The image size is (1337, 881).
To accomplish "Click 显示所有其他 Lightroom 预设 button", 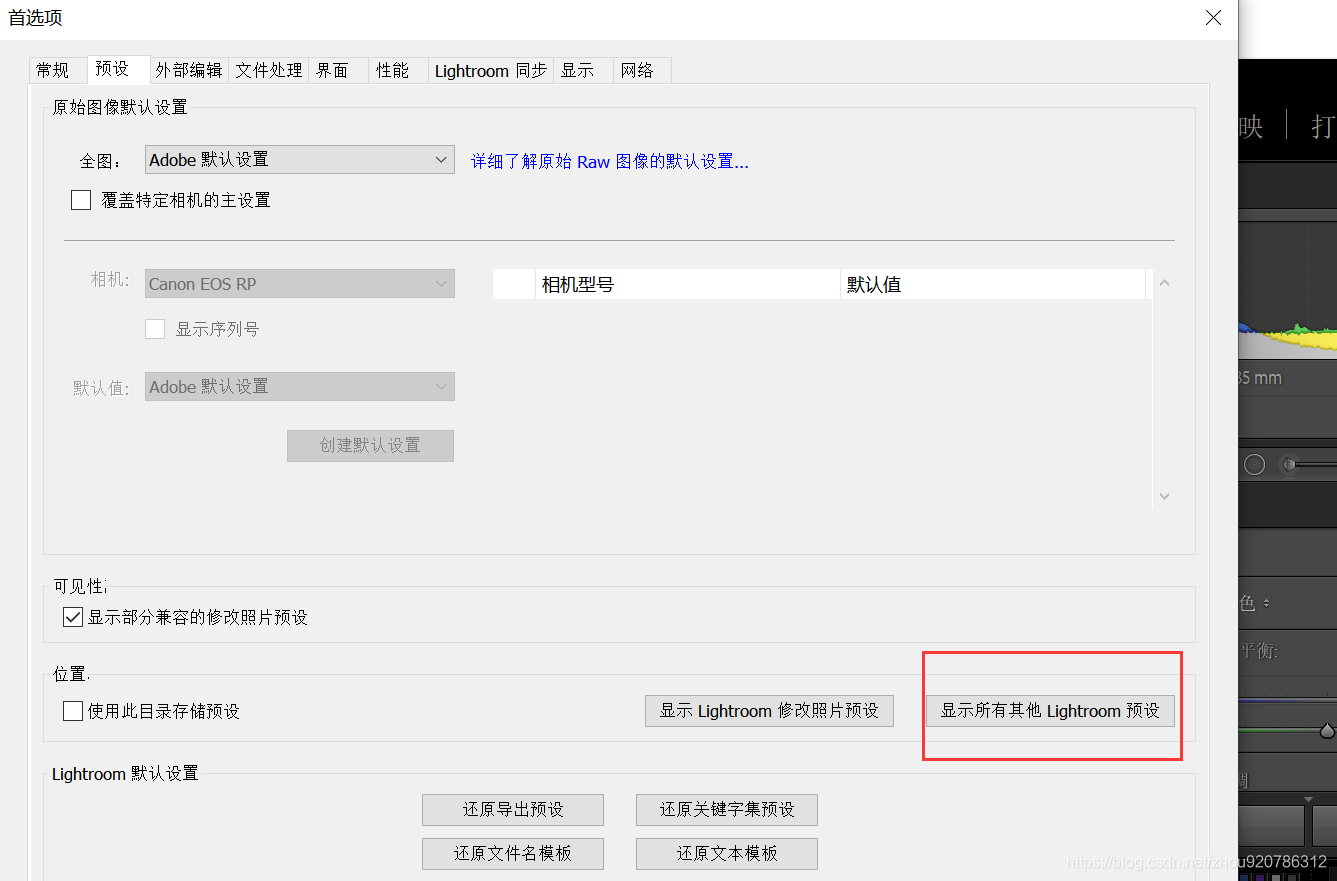I will coord(1050,711).
